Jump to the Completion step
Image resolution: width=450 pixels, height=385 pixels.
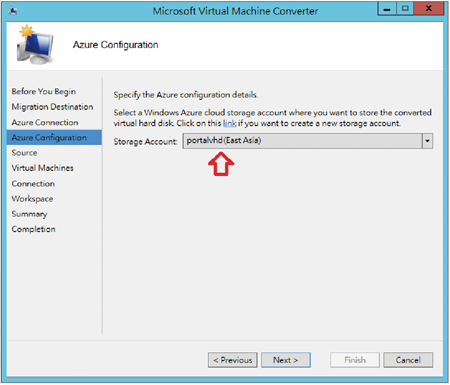33,229
